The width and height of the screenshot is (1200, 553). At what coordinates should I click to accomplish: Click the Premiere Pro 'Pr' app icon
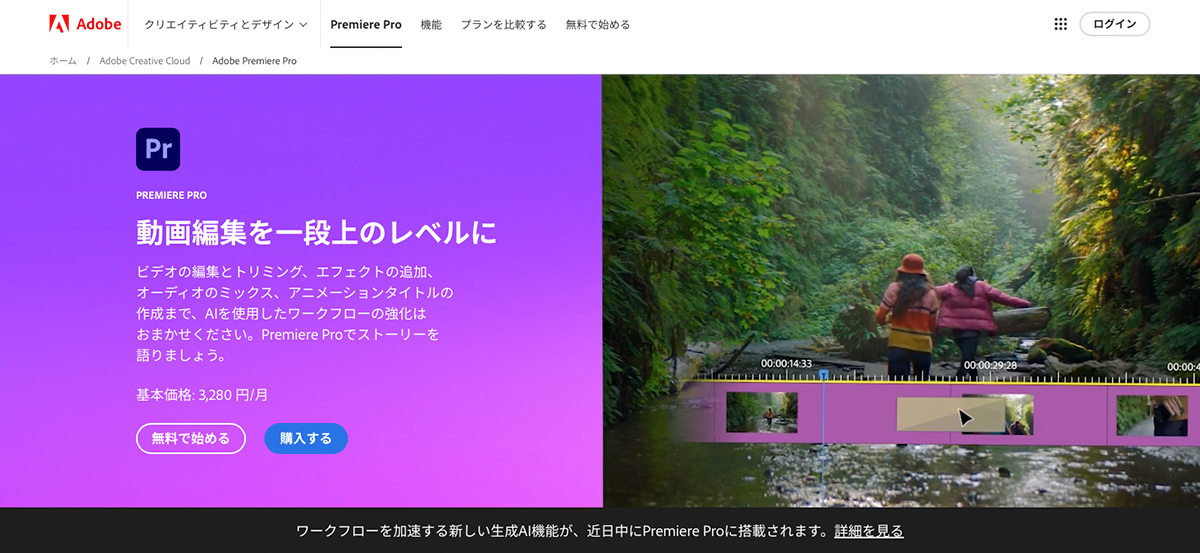158,149
